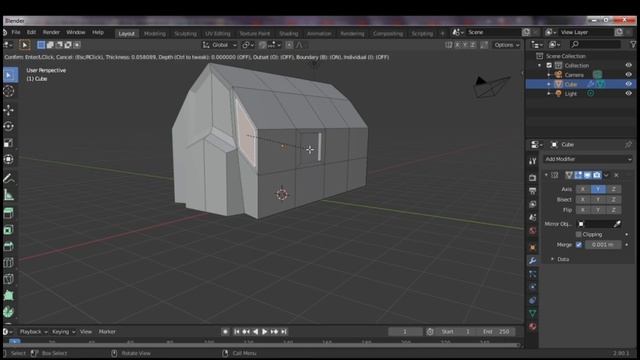Open the World properties tab

pos(532,231)
